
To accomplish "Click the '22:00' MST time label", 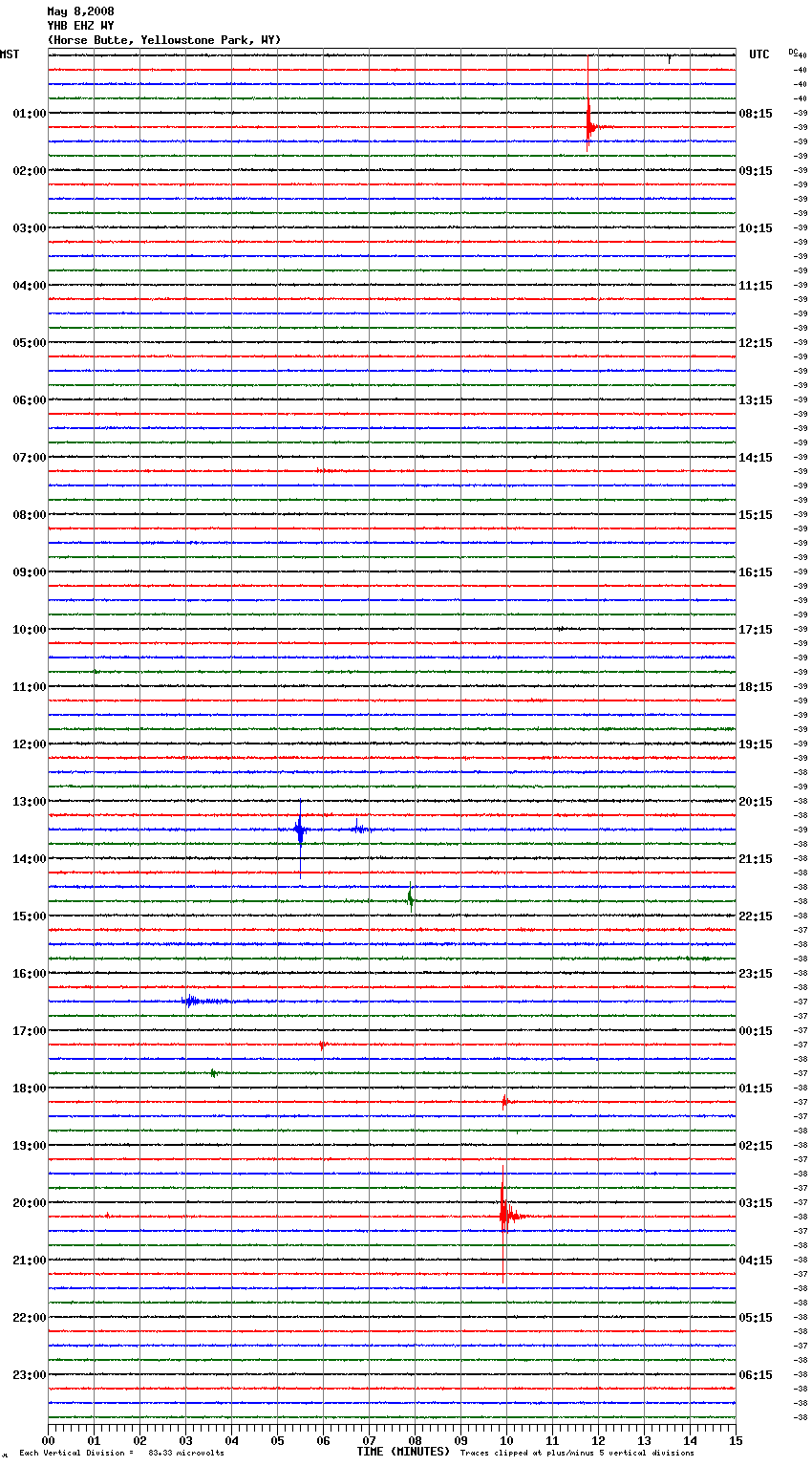I will pyautogui.click(x=30, y=1317).
